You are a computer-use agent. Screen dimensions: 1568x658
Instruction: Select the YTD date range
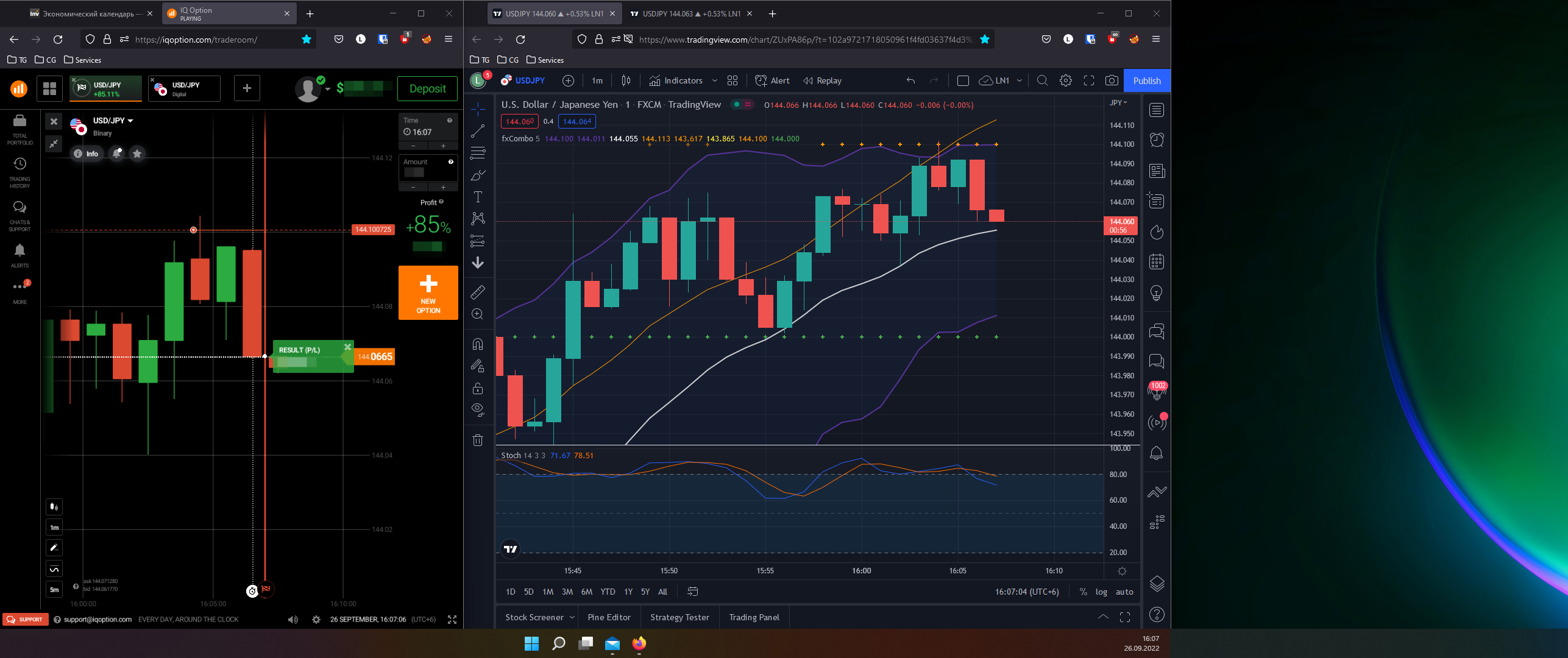(608, 592)
